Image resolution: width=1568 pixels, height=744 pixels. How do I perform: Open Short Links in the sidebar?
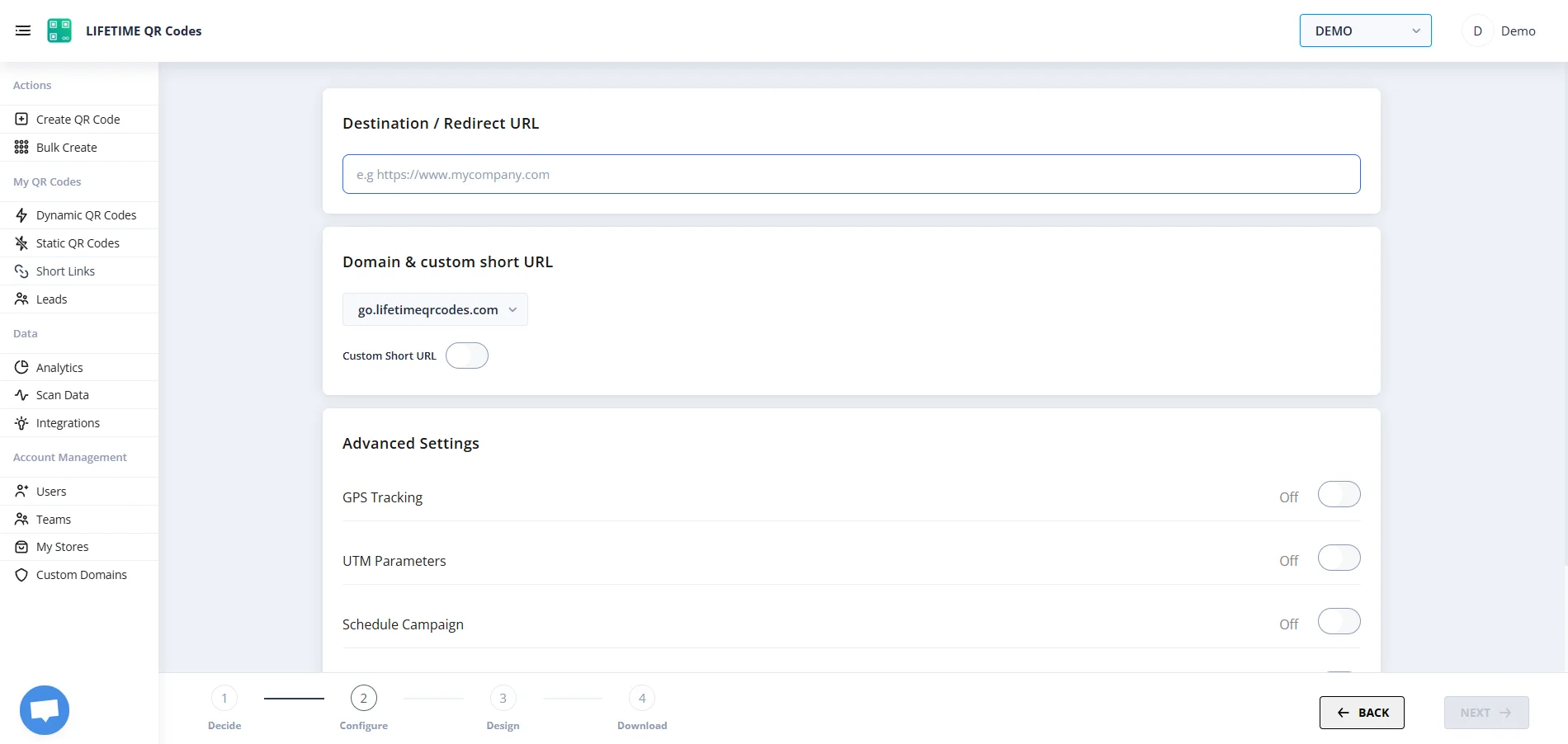coord(65,271)
